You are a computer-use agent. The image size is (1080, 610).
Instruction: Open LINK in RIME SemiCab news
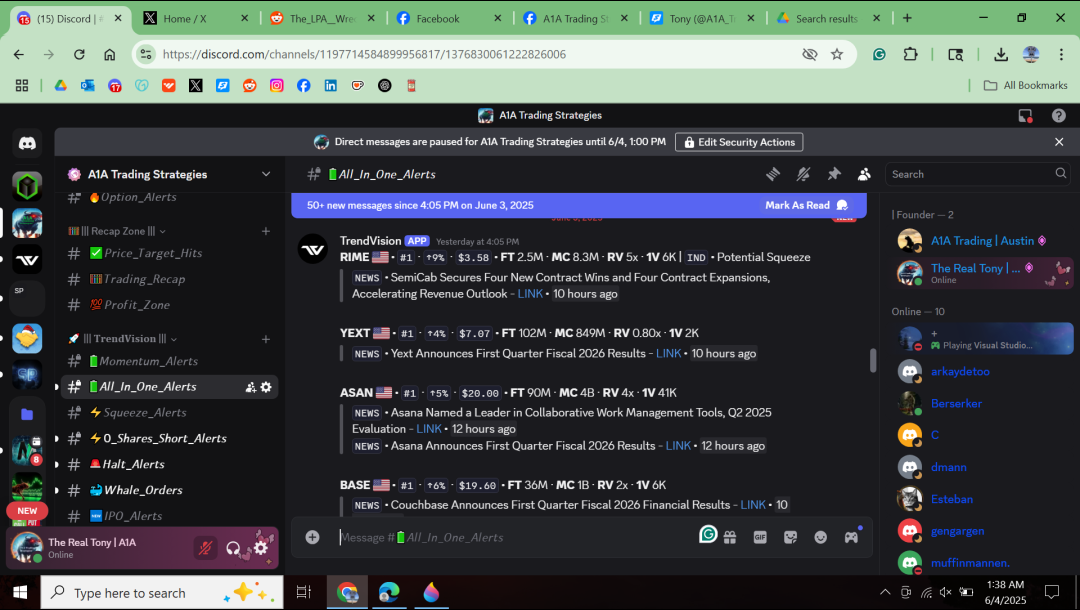[530, 294]
